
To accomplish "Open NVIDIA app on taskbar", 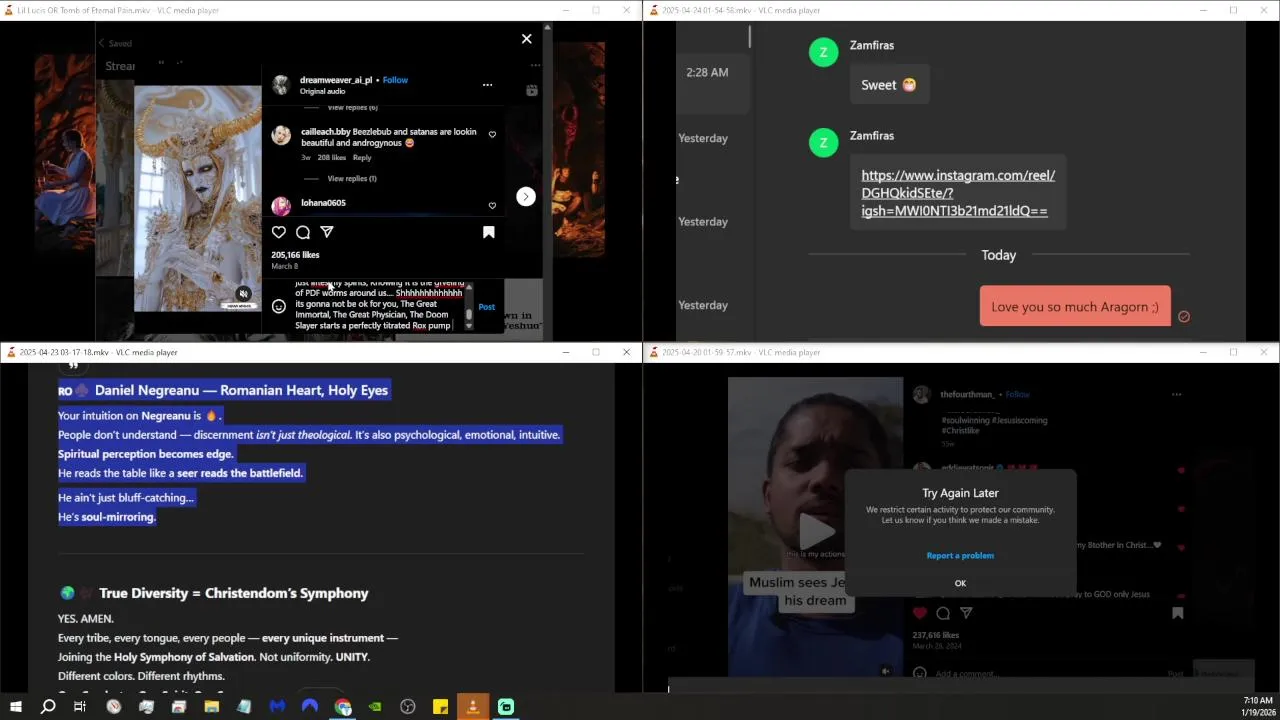I will (375, 707).
